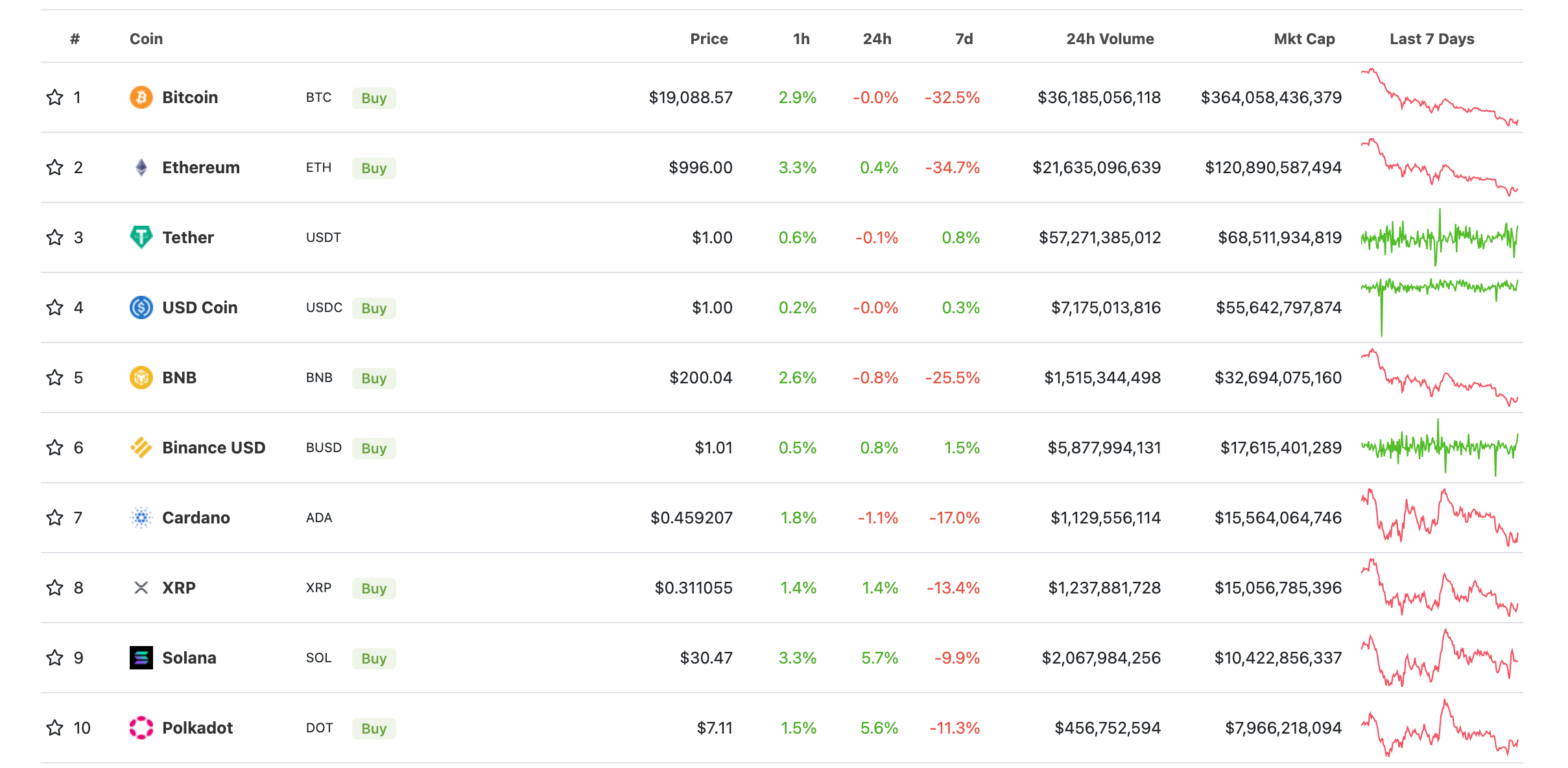This screenshot has width=1568, height=768.
Task: Toggle the favorite star for XRP
Action: (x=55, y=588)
